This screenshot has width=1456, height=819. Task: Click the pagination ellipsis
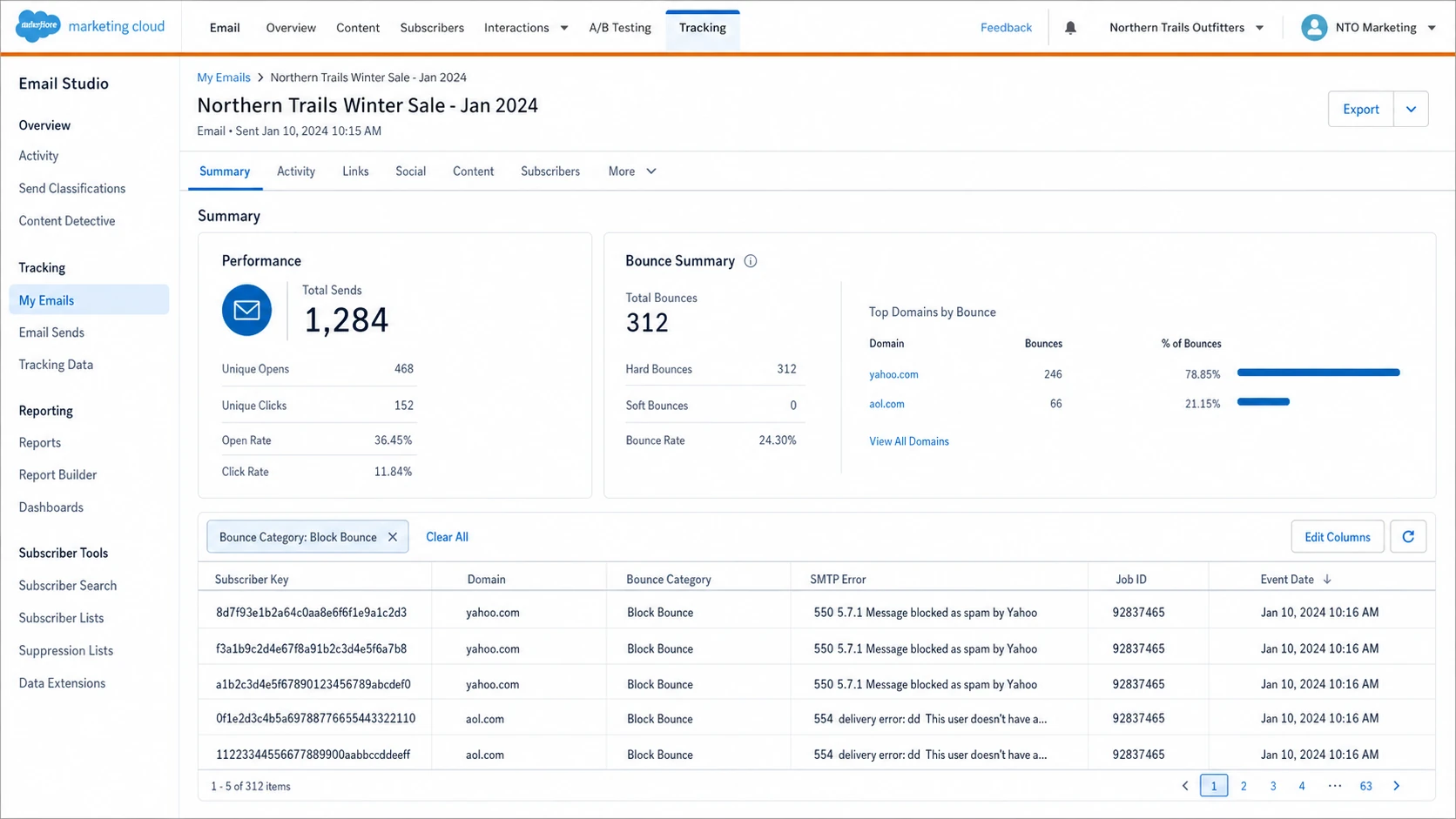click(1334, 786)
